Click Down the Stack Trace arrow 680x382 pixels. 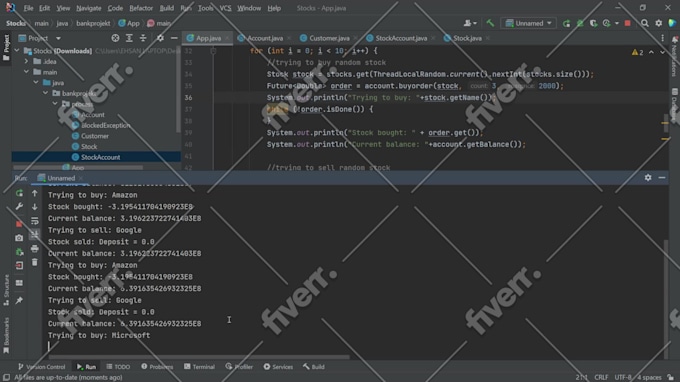point(35,207)
